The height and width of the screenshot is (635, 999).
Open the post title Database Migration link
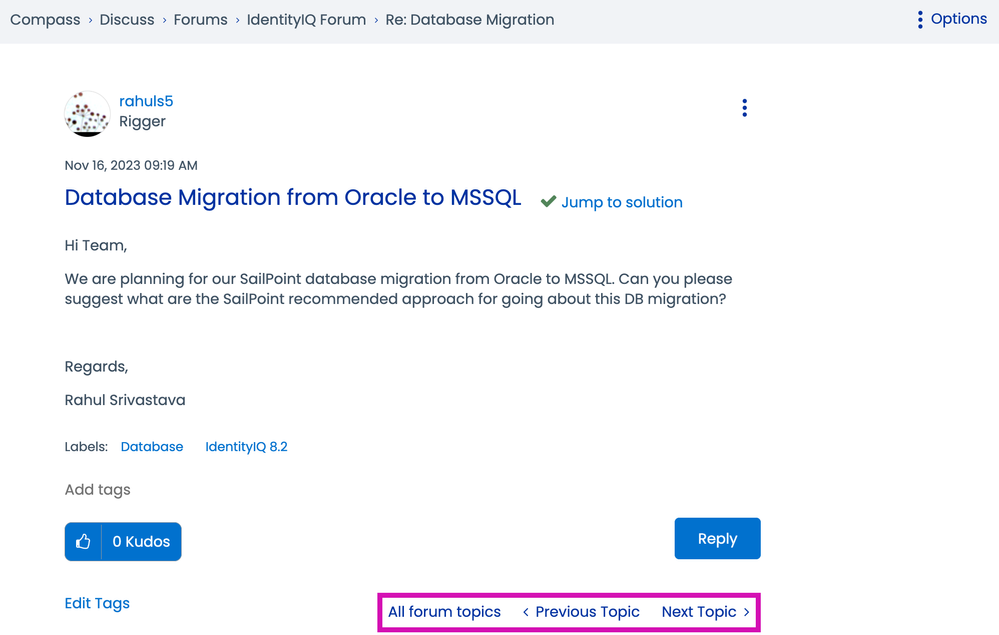tap(293, 197)
